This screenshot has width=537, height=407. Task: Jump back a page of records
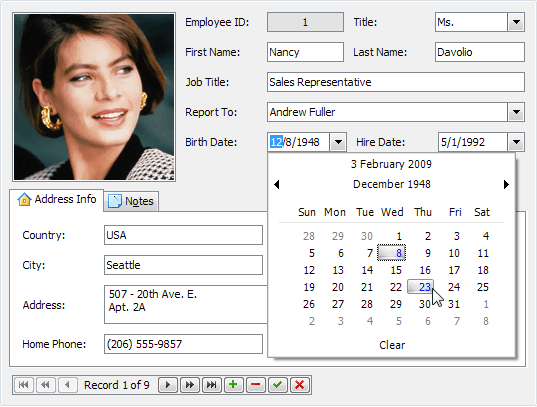[45, 385]
